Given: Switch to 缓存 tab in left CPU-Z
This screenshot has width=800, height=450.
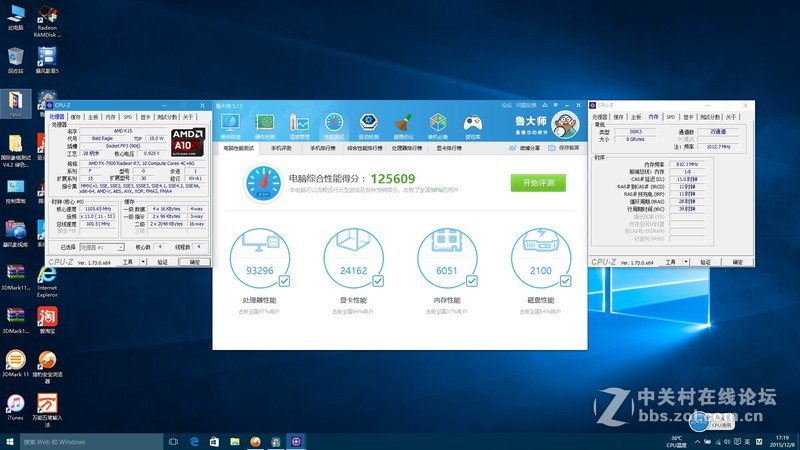Looking at the screenshot, I should tap(76, 117).
